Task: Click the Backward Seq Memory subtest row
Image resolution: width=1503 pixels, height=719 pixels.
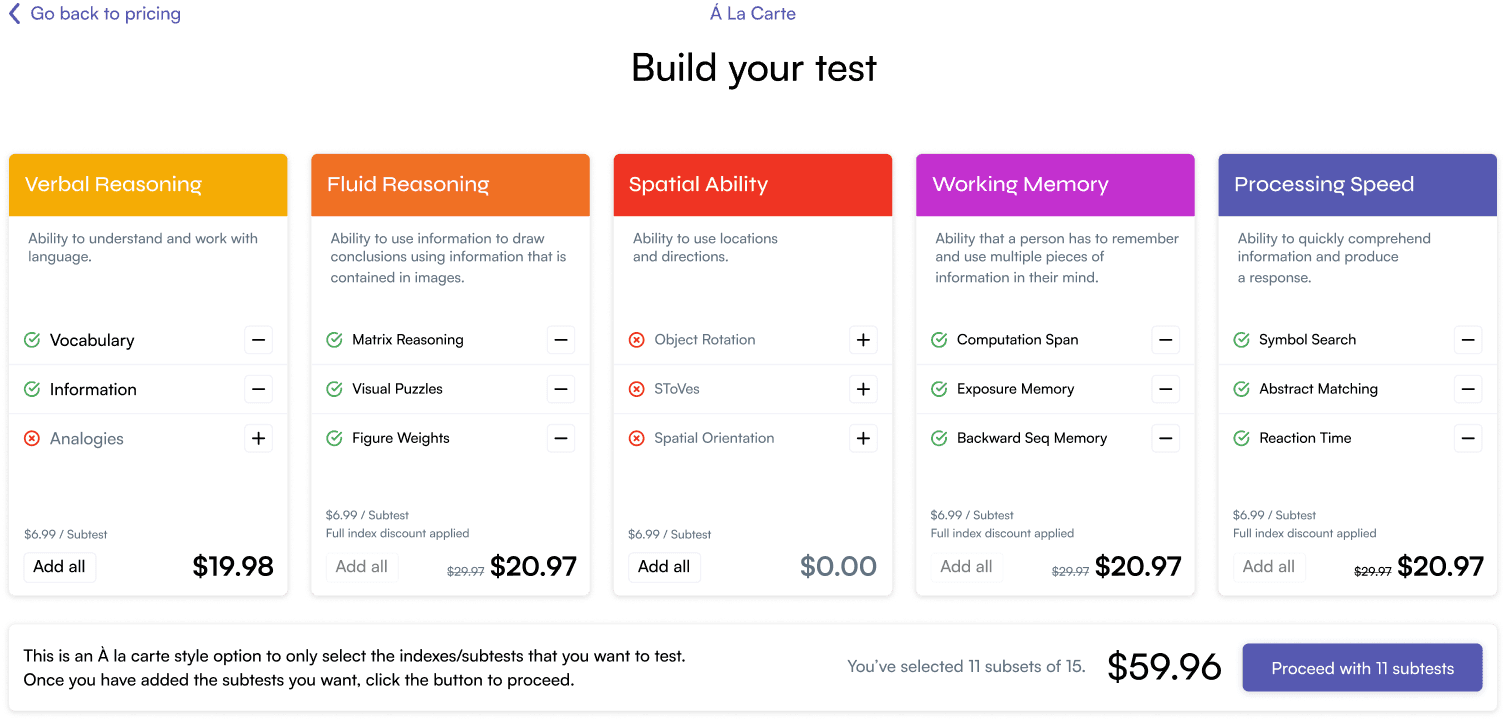Action: (1031, 438)
